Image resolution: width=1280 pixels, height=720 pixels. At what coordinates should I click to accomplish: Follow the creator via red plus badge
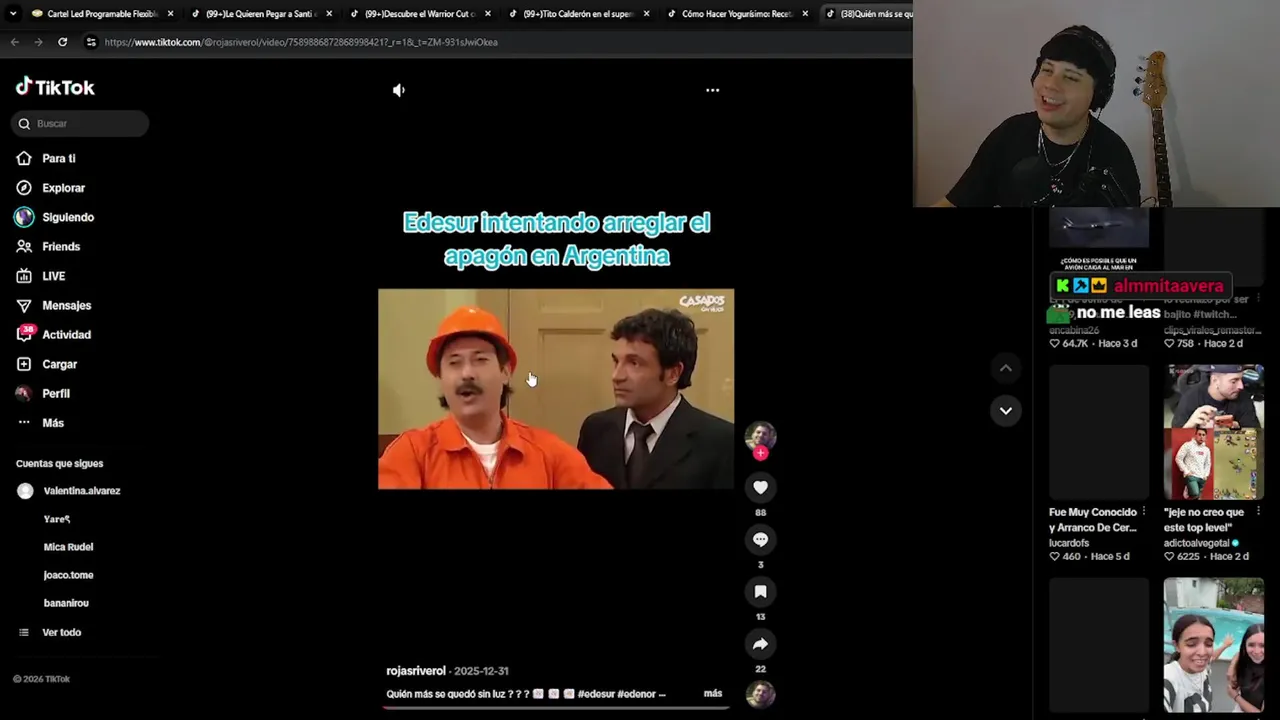pyautogui.click(x=760, y=453)
